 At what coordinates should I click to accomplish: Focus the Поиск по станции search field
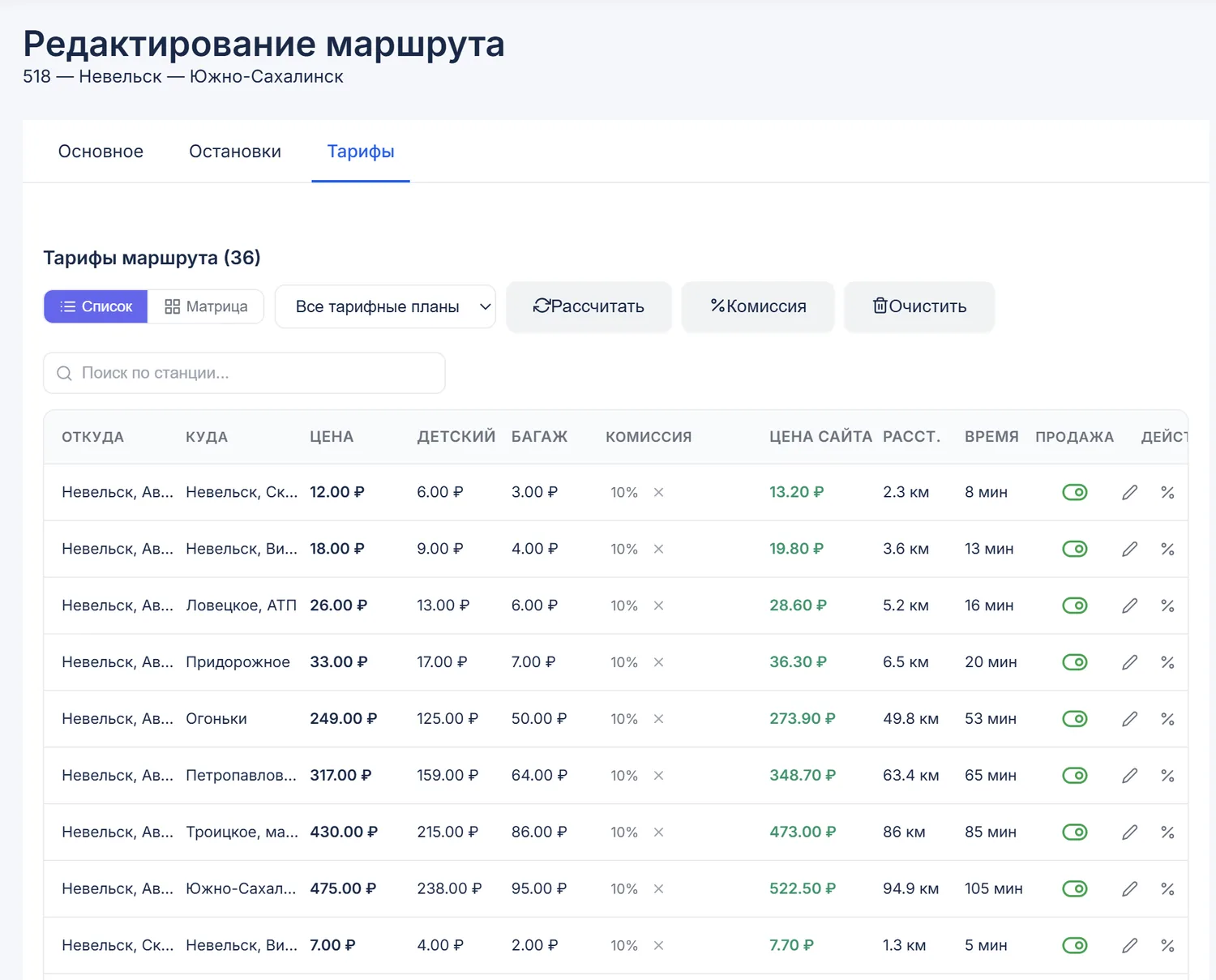click(x=244, y=373)
